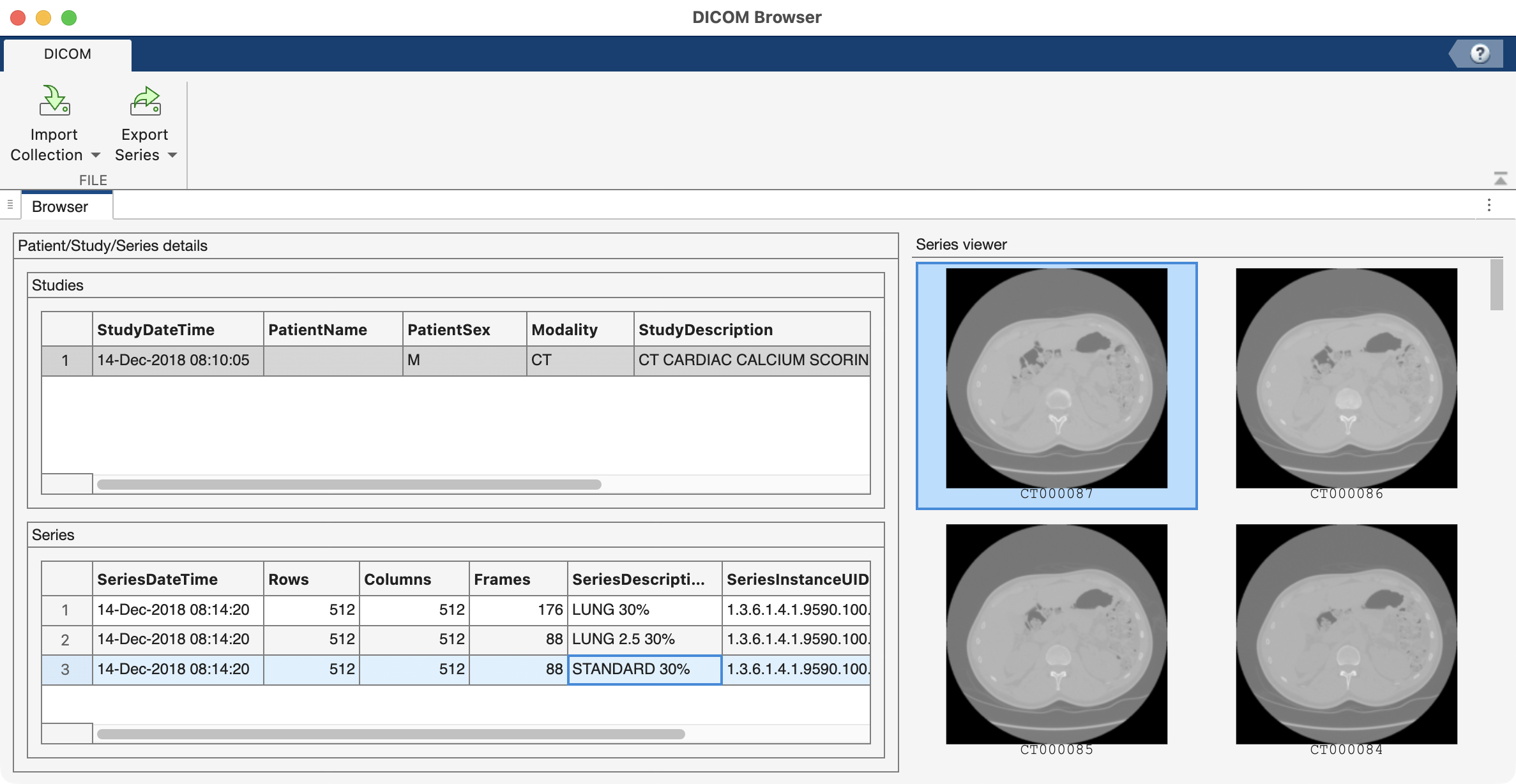This screenshot has height=784, width=1516.
Task: Click the panel drag-handle icon left of Browser tab
Action: 10,205
